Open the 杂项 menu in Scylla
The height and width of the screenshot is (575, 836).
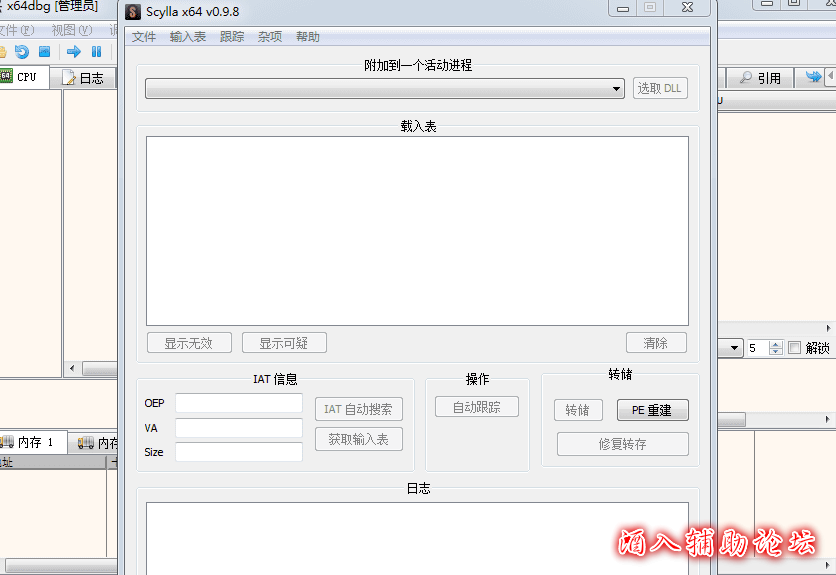click(x=270, y=37)
